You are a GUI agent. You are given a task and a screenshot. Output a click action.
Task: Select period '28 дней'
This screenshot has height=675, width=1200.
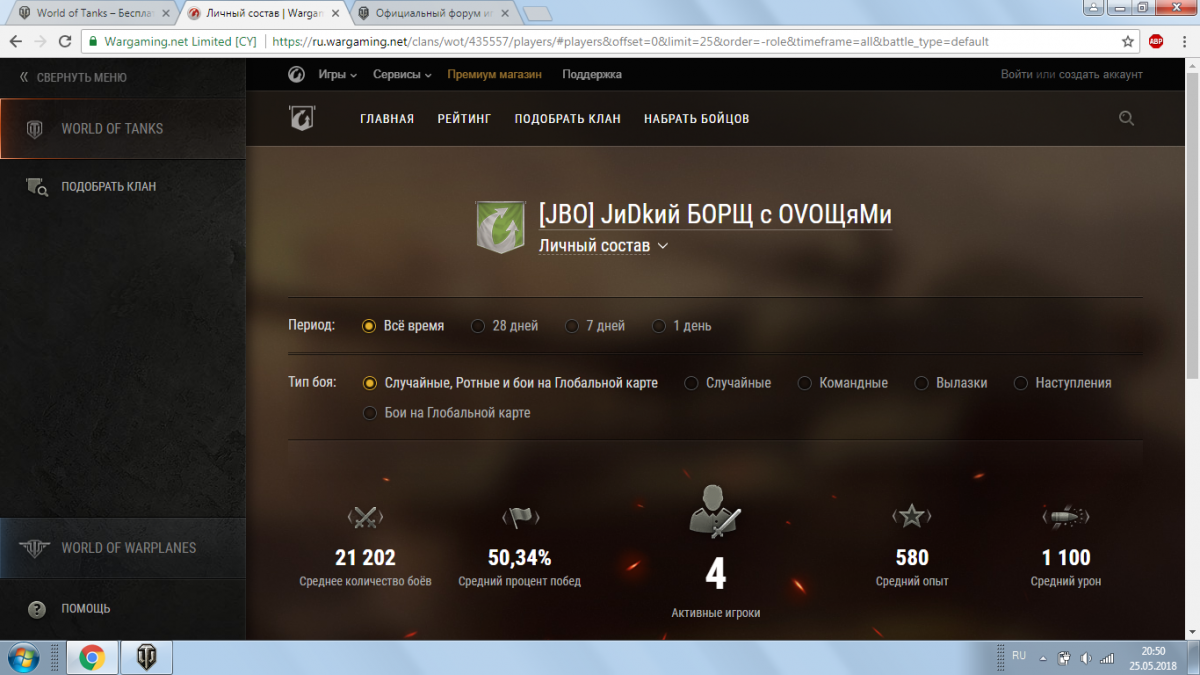tap(505, 326)
